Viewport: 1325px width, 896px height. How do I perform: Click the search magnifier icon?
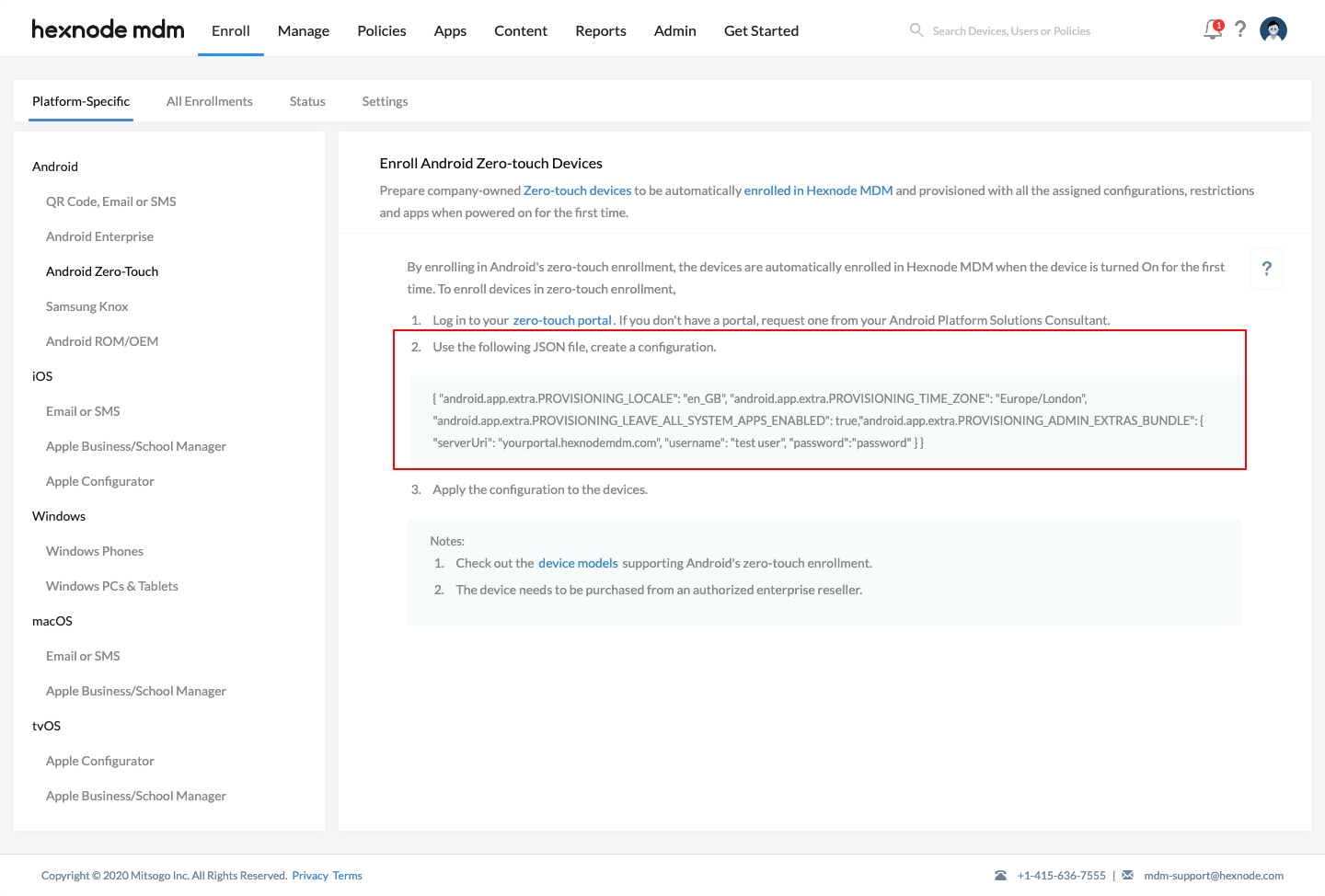(x=916, y=30)
